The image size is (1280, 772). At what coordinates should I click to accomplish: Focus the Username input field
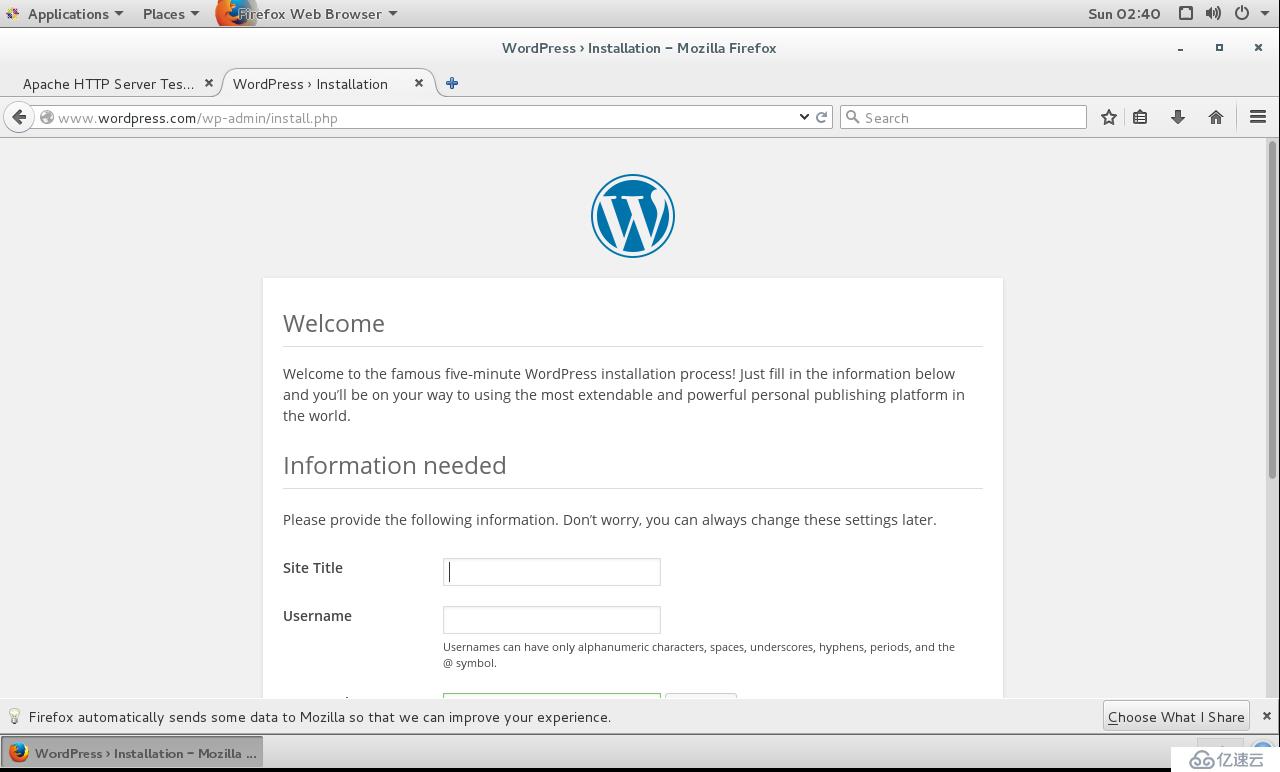552,619
